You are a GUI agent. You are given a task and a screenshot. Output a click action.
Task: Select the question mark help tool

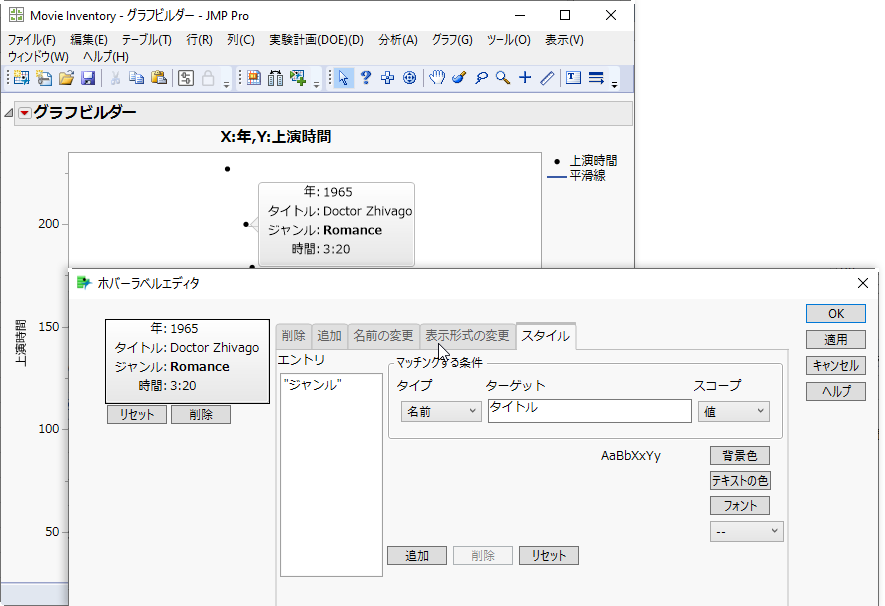click(x=366, y=78)
